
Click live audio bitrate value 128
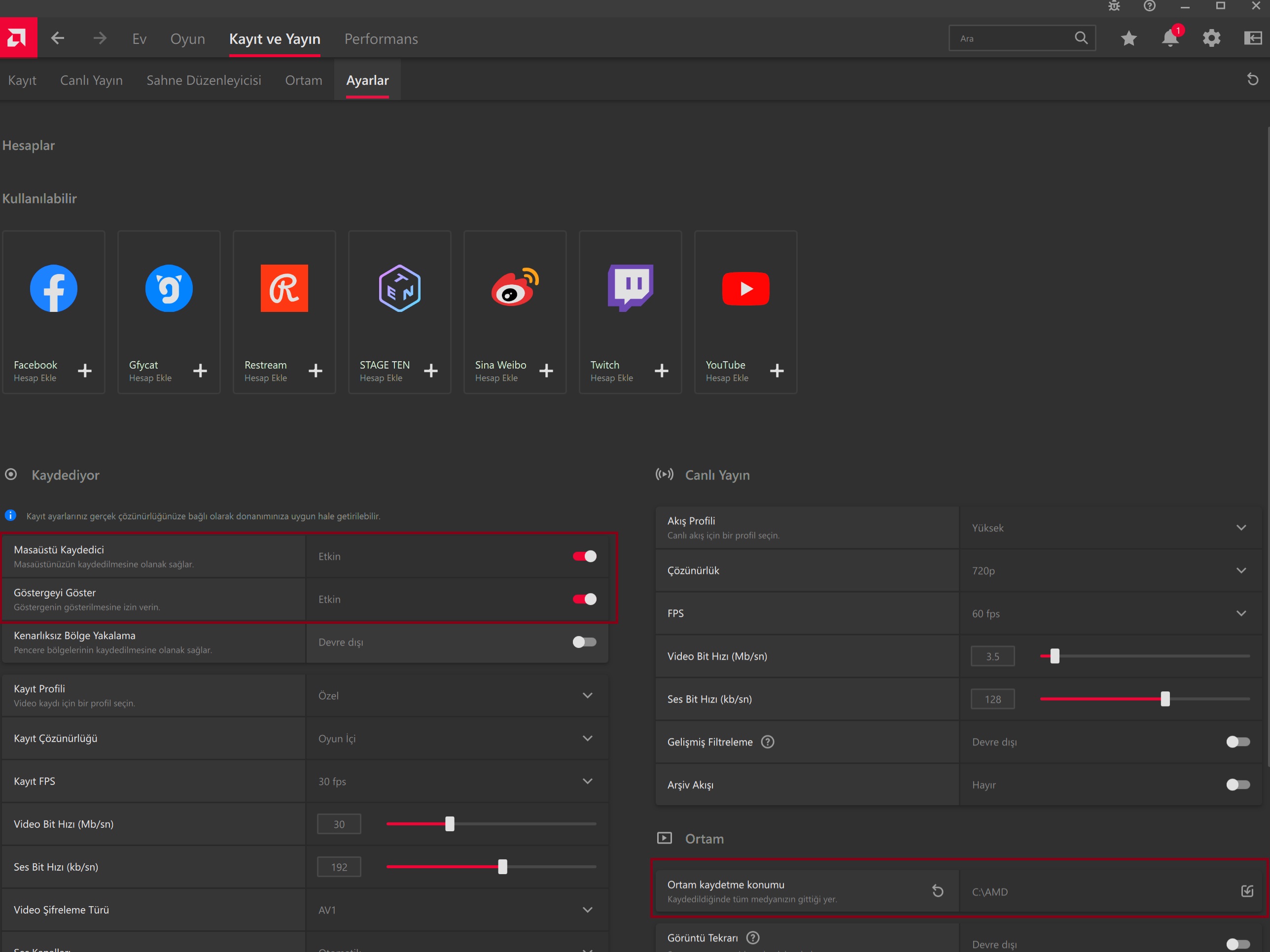point(993,699)
